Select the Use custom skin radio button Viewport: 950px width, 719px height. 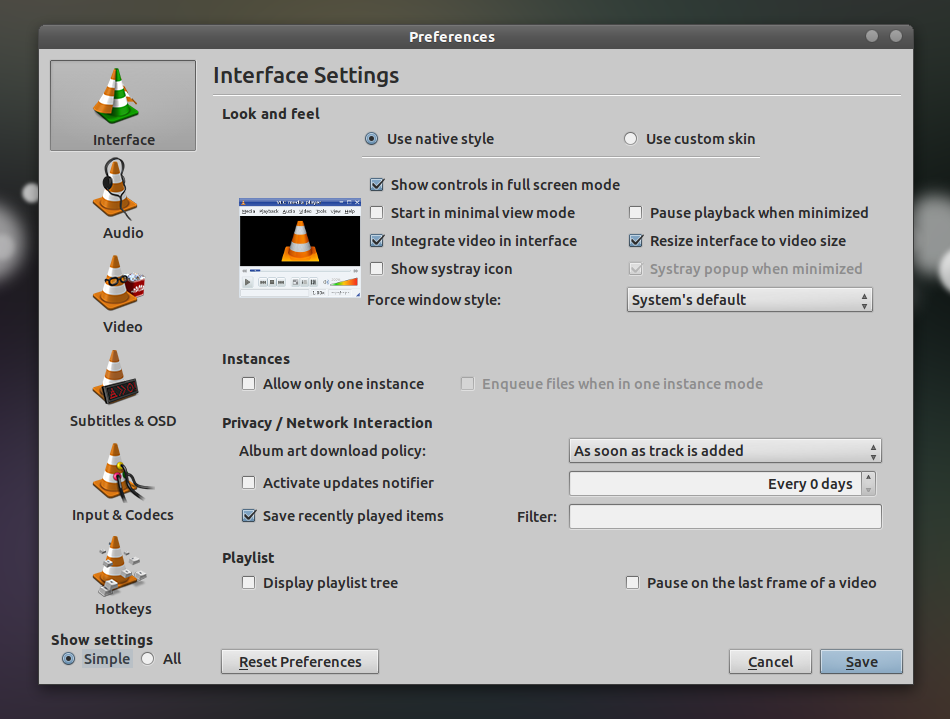coord(630,139)
